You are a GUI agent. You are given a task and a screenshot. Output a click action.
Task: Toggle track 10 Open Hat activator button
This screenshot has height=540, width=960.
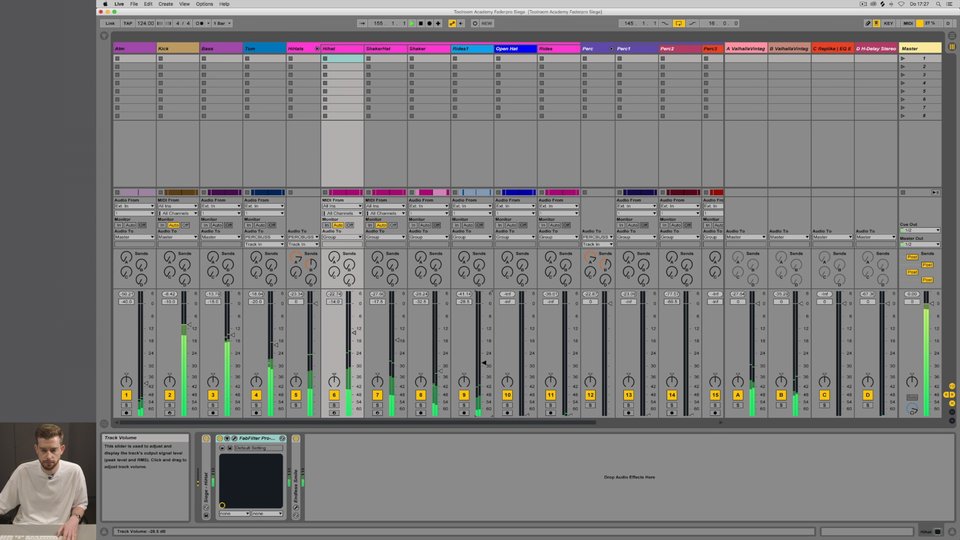click(508, 395)
